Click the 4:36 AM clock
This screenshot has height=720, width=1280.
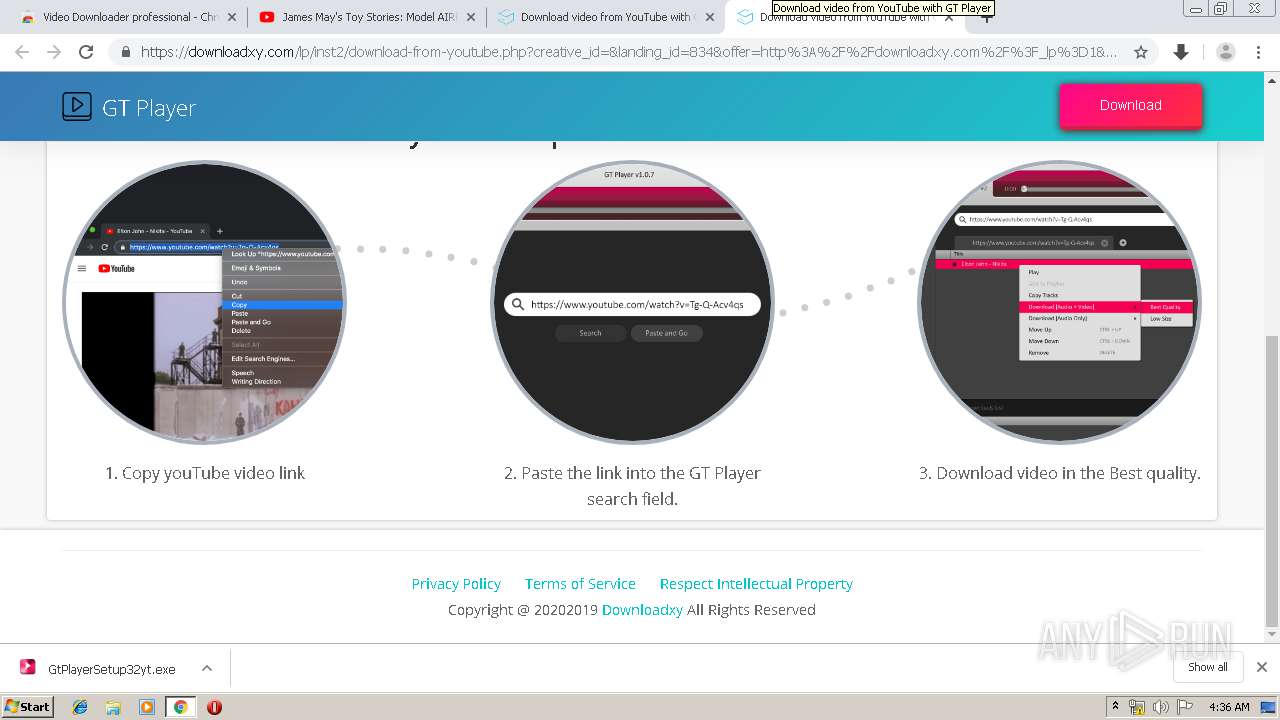1229,707
